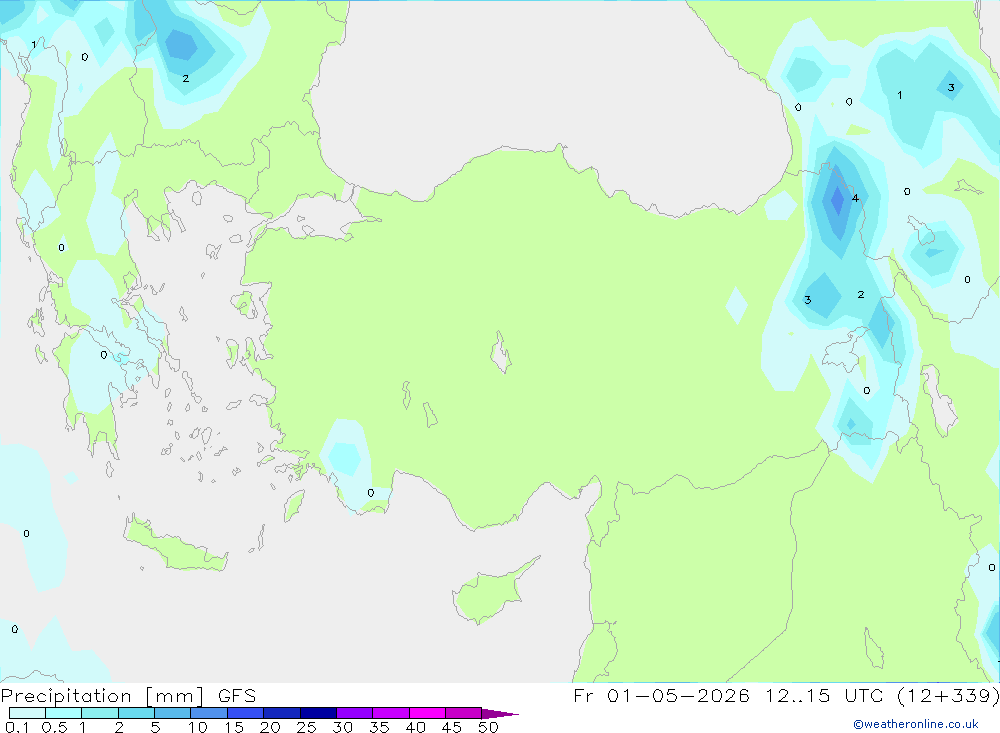Select the forecast offset '(12+339)' text
This screenshot has width=1000, height=733.
948,695
